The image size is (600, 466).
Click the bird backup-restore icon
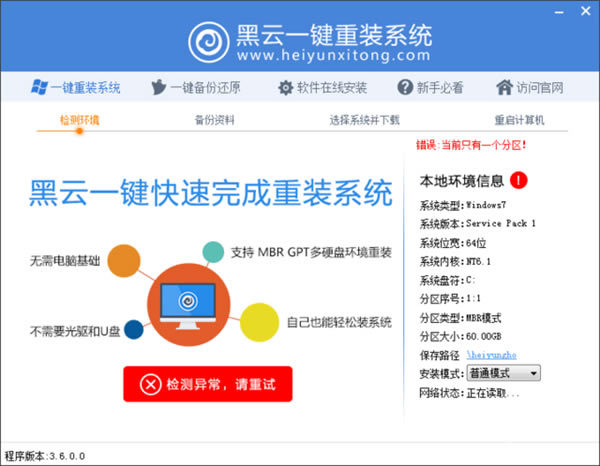(x=158, y=87)
